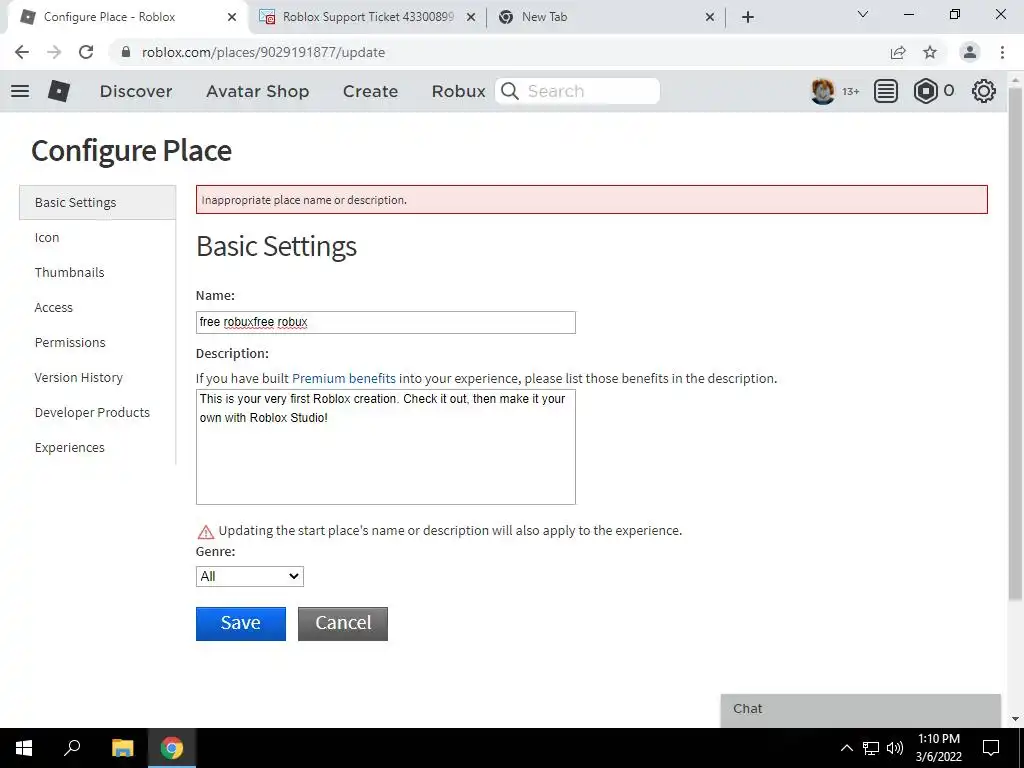Open the Chat panel

[860, 710]
